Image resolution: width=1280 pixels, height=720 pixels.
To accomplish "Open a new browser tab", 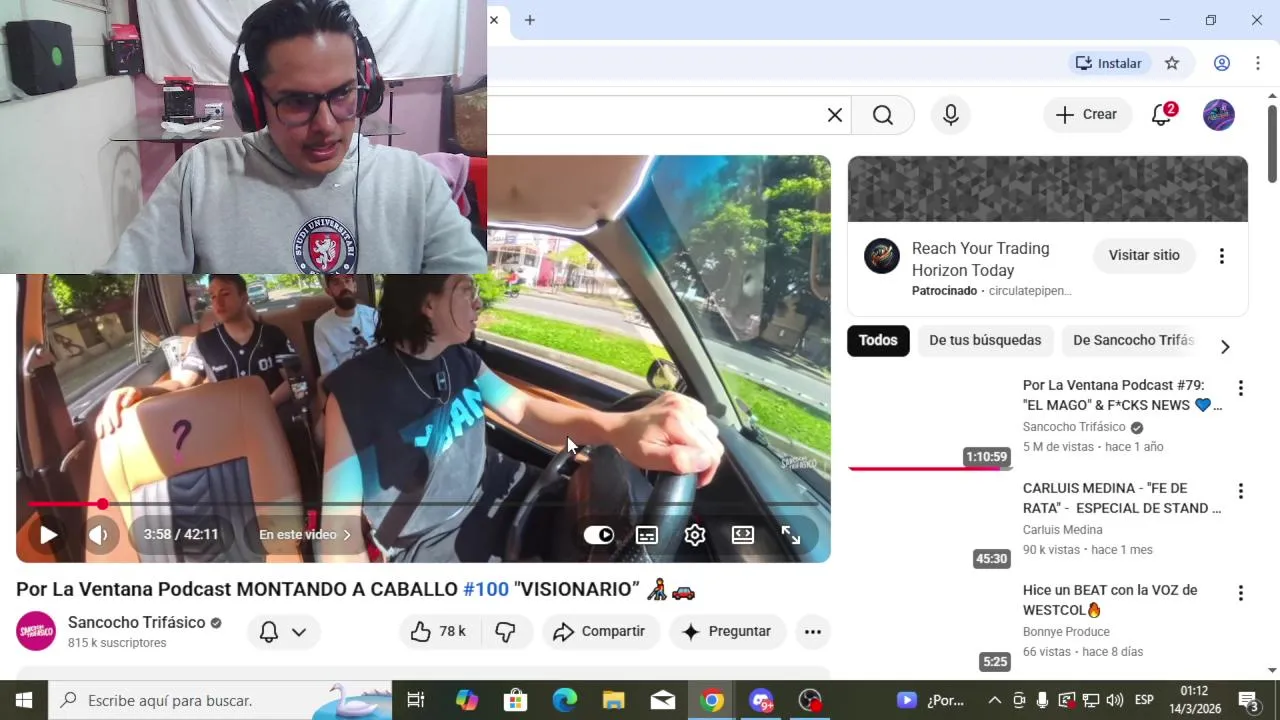I will point(530,20).
